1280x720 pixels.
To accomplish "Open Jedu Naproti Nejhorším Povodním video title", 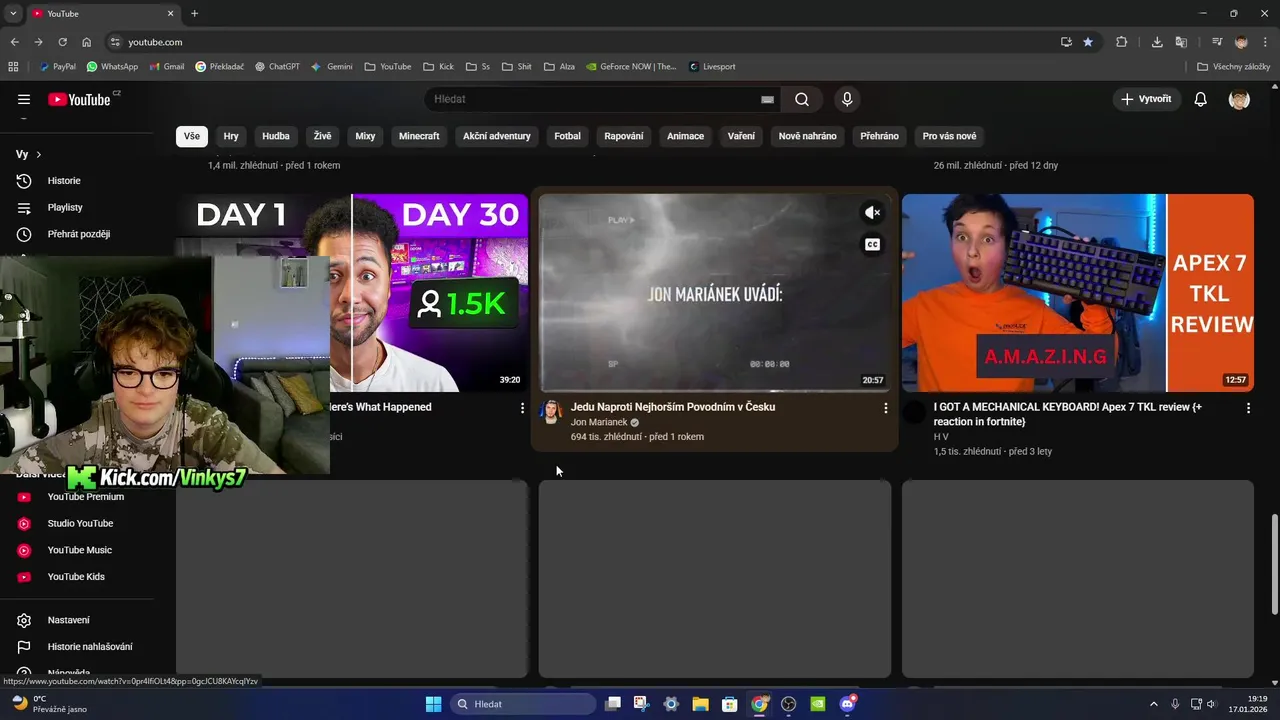I will coord(673,407).
